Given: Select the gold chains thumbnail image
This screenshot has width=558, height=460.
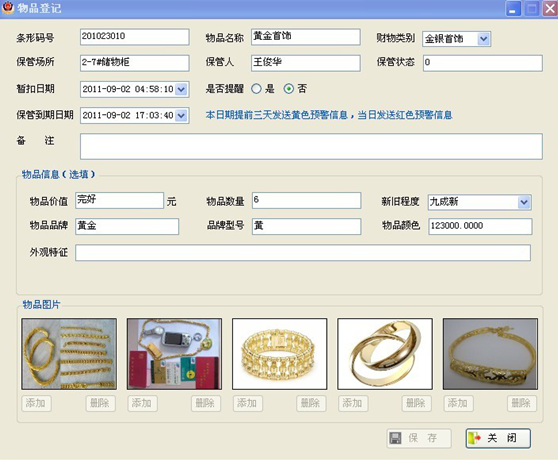Looking at the screenshot, I should tap(69, 354).
